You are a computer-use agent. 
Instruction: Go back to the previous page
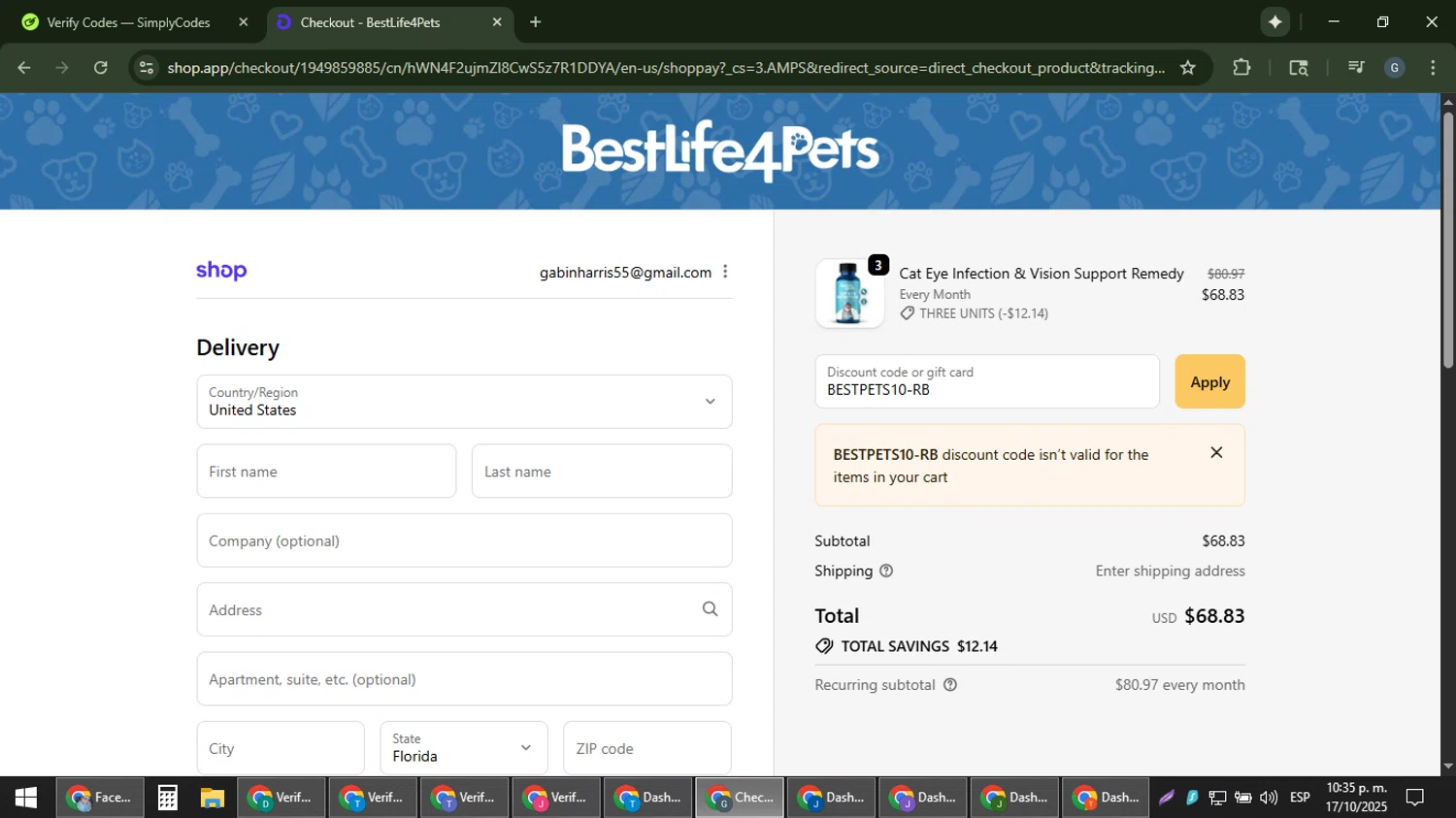click(x=24, y=68)
